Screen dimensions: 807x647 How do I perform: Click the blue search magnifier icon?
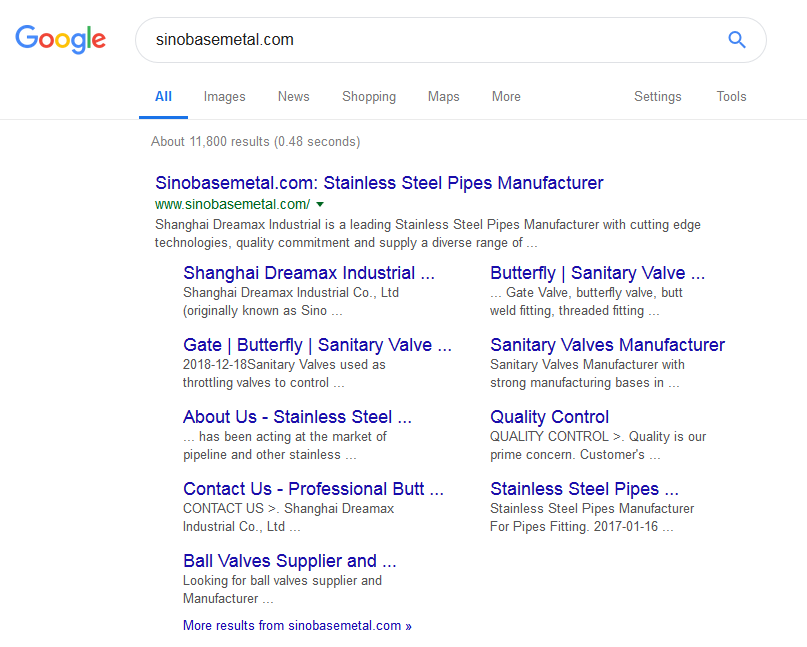coord(736,40)
